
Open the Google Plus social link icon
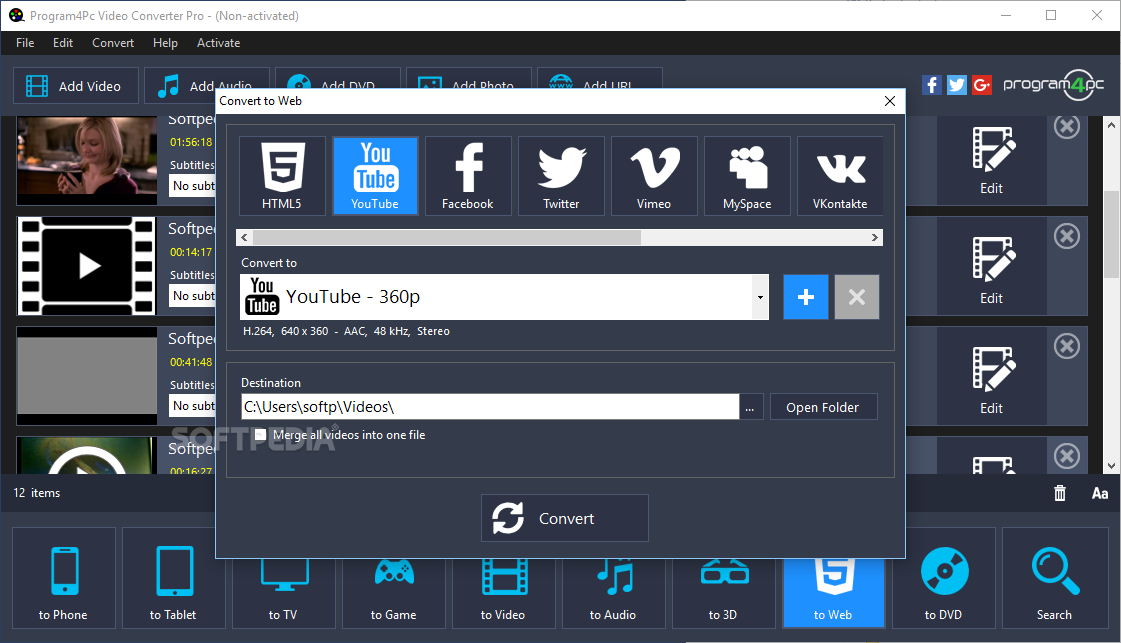pos(982,85)
